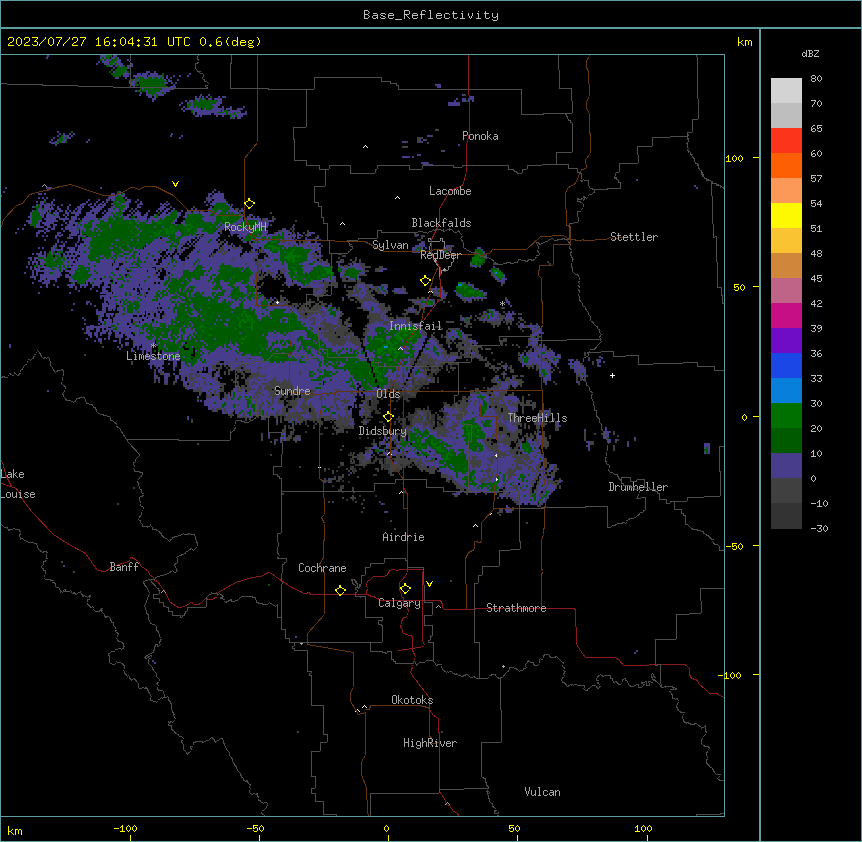Image resolution: width=862 pixels, height=842 pixels.
Task: Click the Lacombe city label
Action: 450,191
